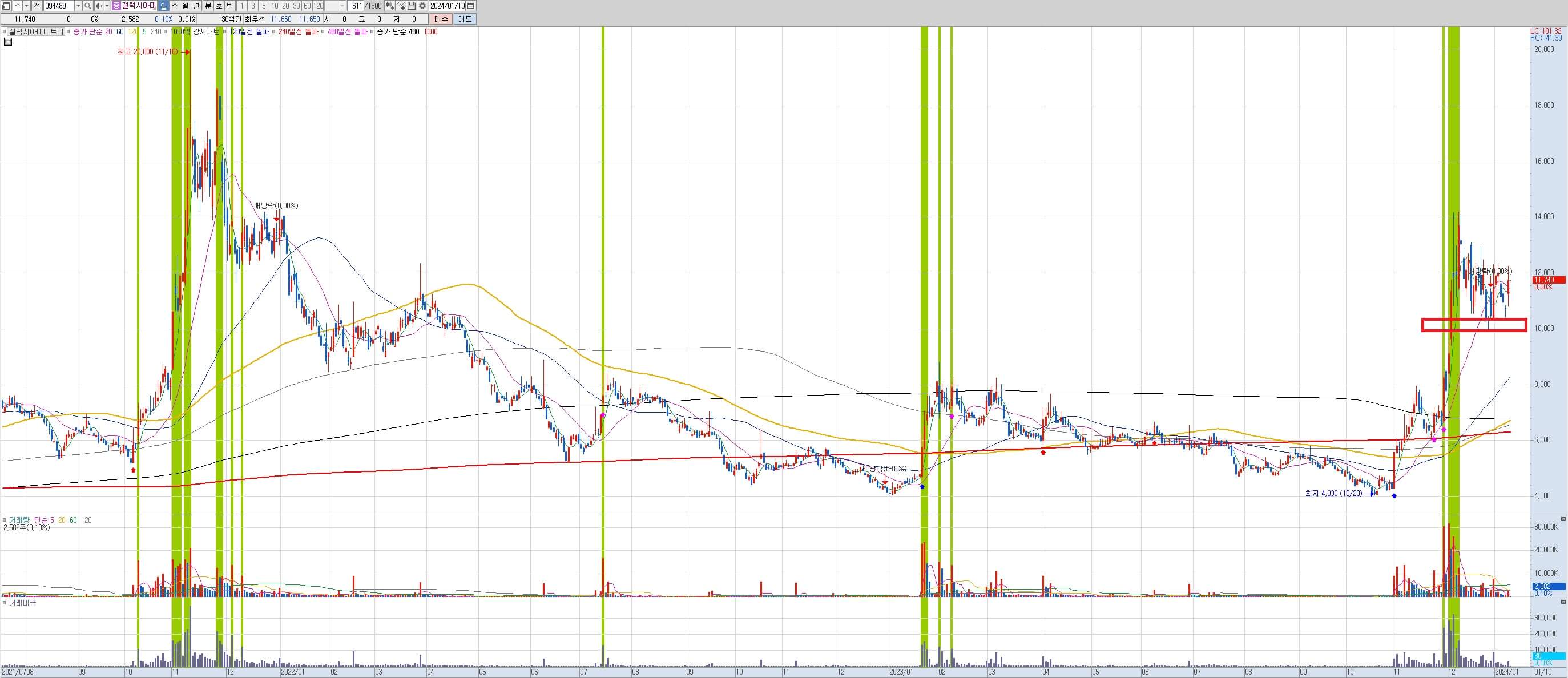Open the calendar date picker icon
This screenshot has height=678, width=1568.
pos(470,6)
